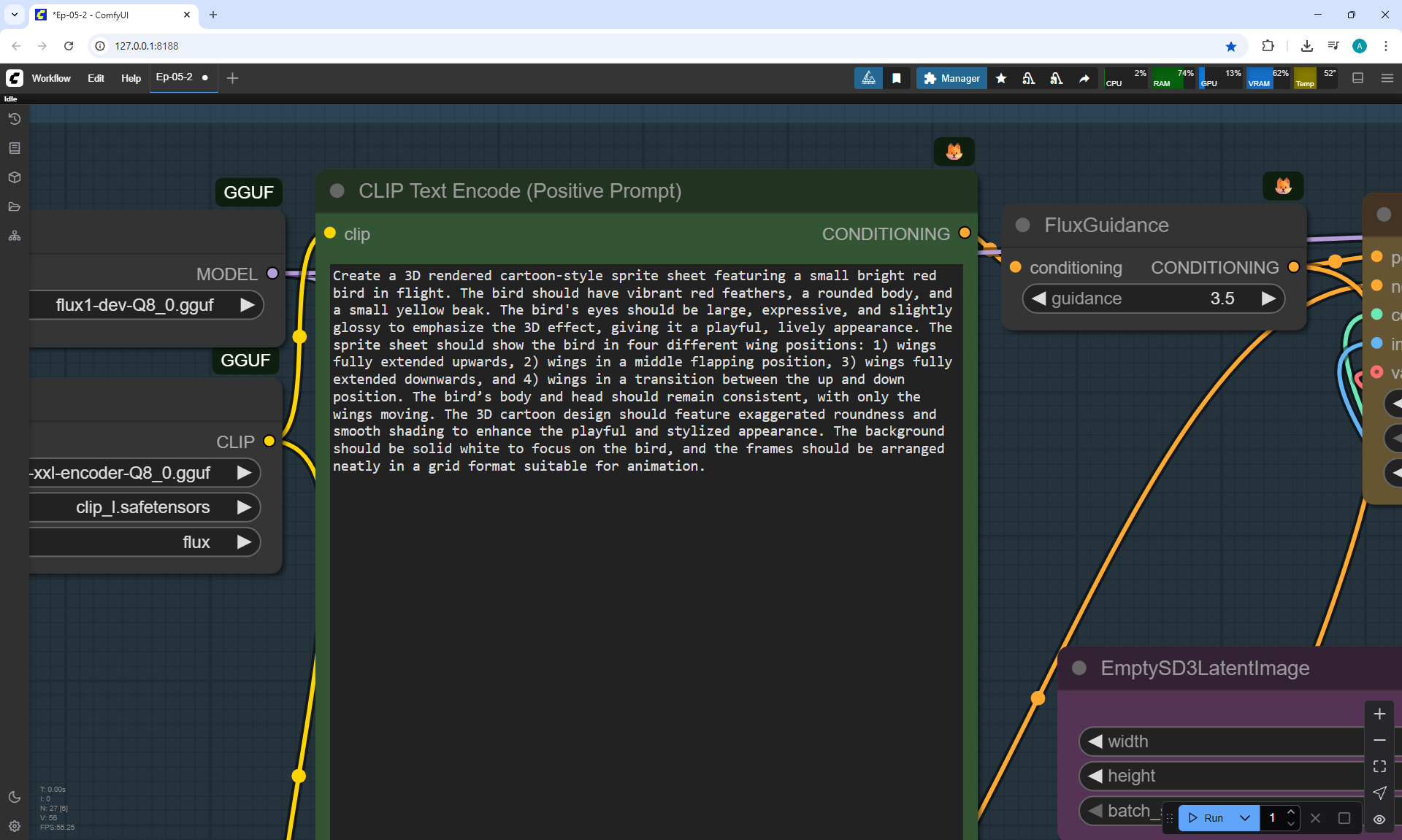Open the Edit menu
This screenshot has width=1402, height=840.
tap(96, 78)
